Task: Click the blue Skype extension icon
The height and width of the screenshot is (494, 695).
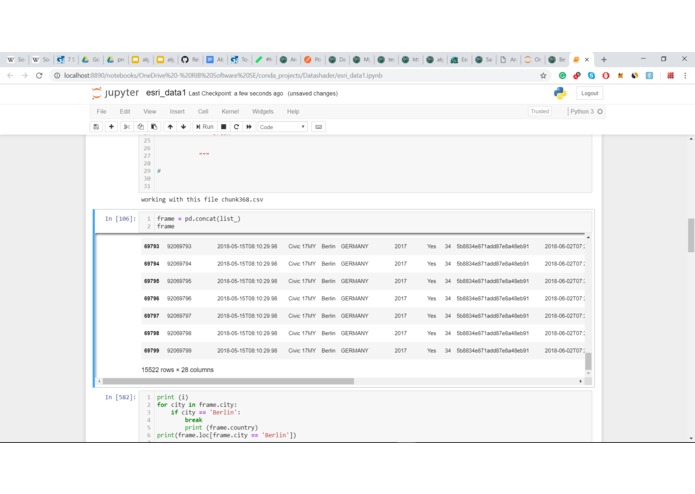Action: (x=591, y=75)
